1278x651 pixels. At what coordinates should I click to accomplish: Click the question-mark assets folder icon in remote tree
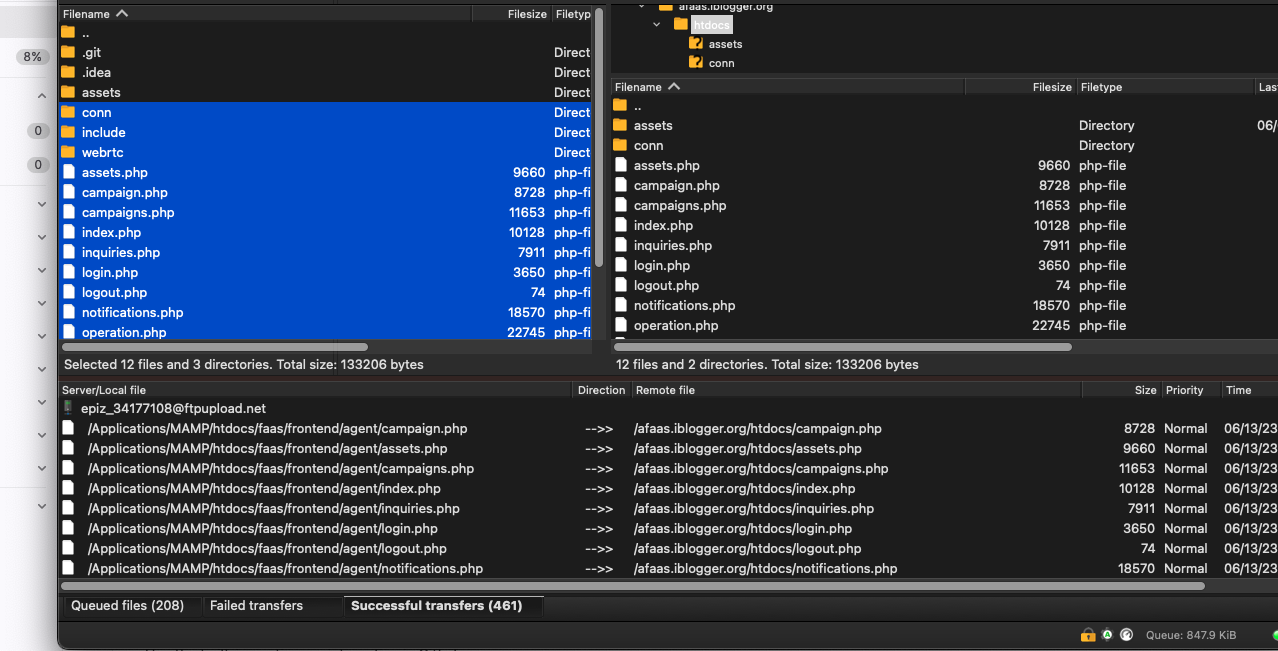pos(696,44)
